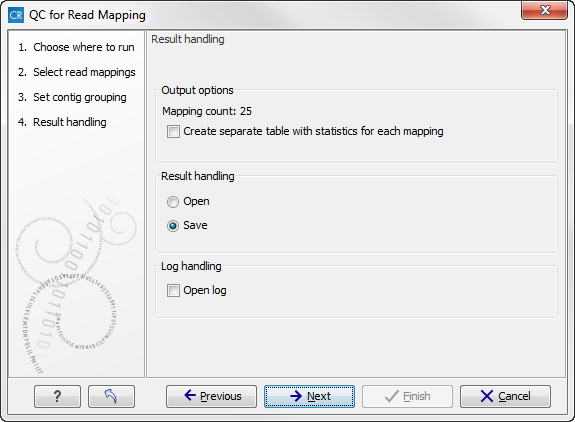Click the QC for Read Mapping title text
The height and width of the screenshot is (422, 575).
pyautogui.click(x=87, y=15)
